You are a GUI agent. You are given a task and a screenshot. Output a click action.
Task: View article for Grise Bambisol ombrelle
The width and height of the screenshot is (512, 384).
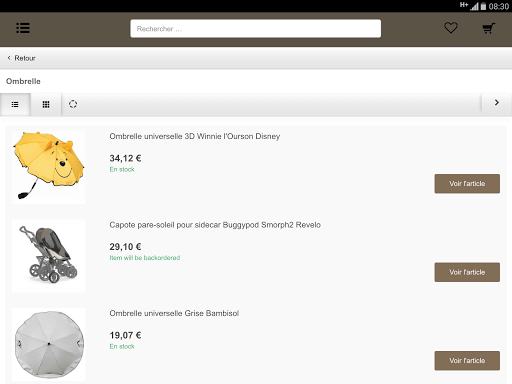click(x=467, y=361)
